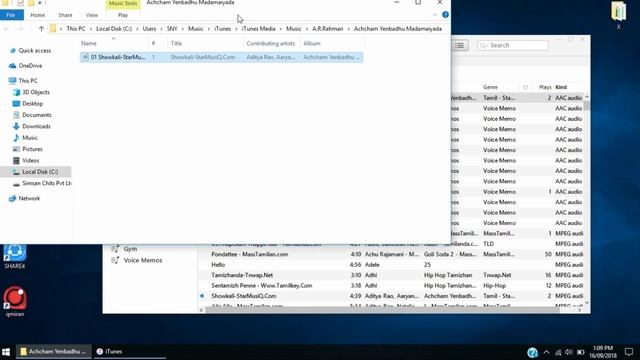Click This PC in the address path
This screenshot has height=360, width=640.
[76, 29]
